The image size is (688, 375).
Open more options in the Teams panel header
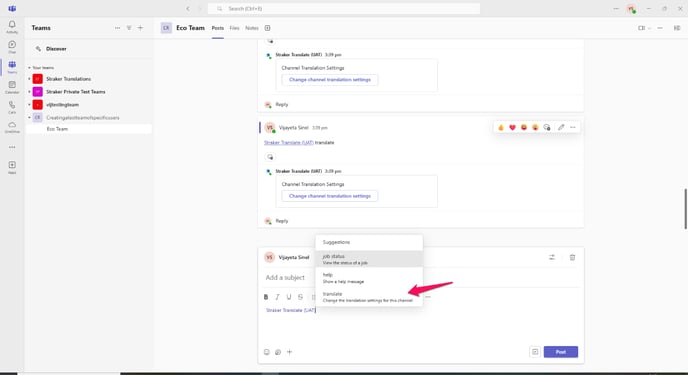[118, 28]
